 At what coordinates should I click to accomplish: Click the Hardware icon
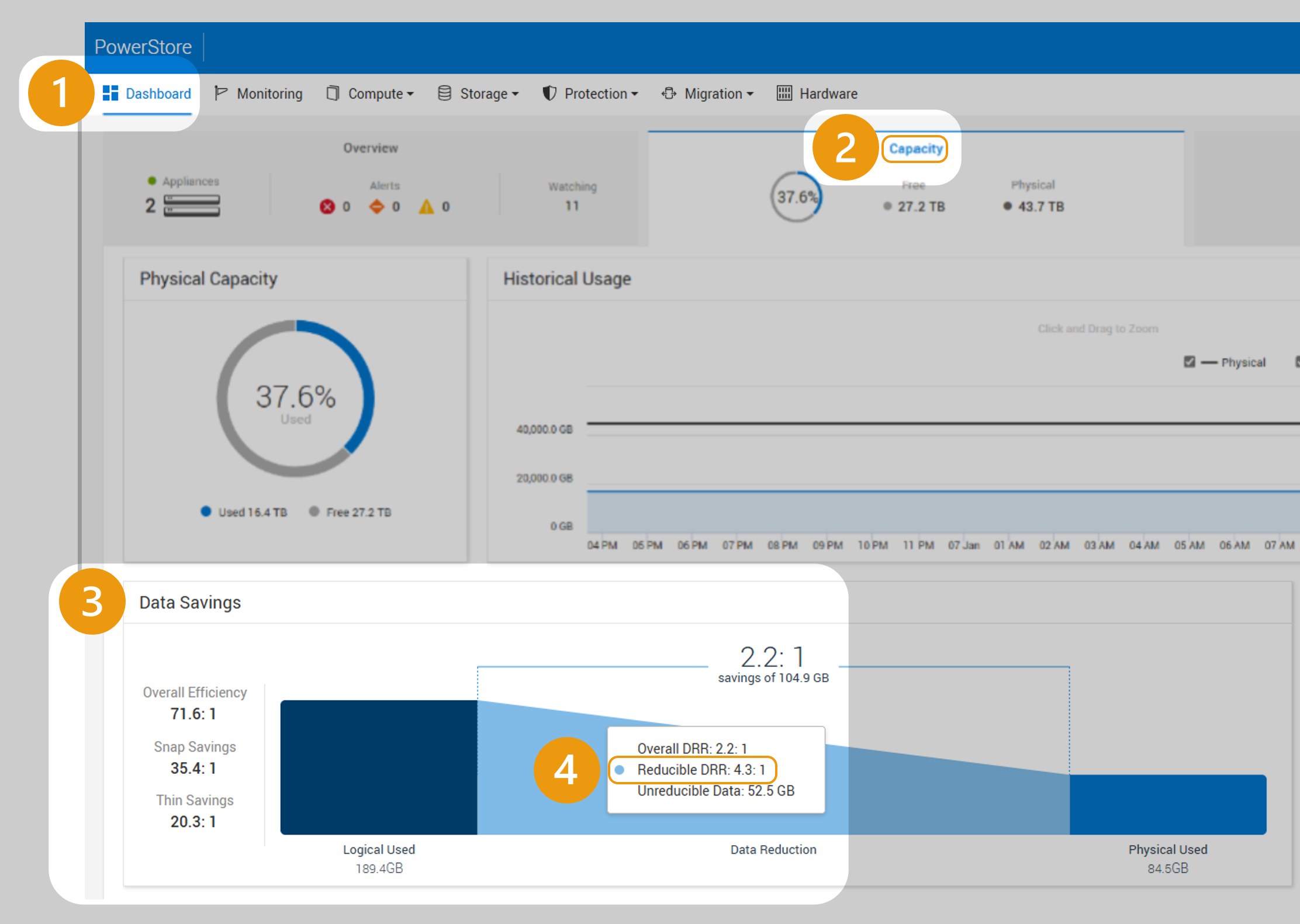[784, 94]
